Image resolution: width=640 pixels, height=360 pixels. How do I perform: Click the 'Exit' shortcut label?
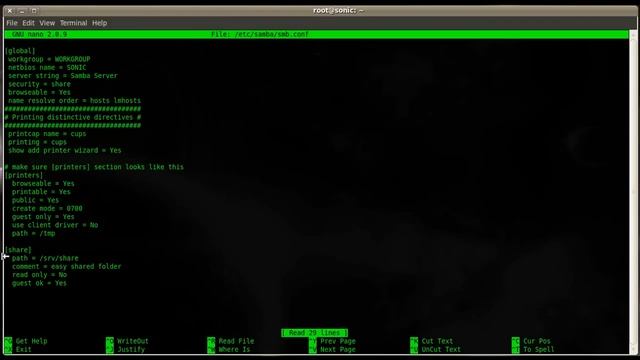pos(24,349)
